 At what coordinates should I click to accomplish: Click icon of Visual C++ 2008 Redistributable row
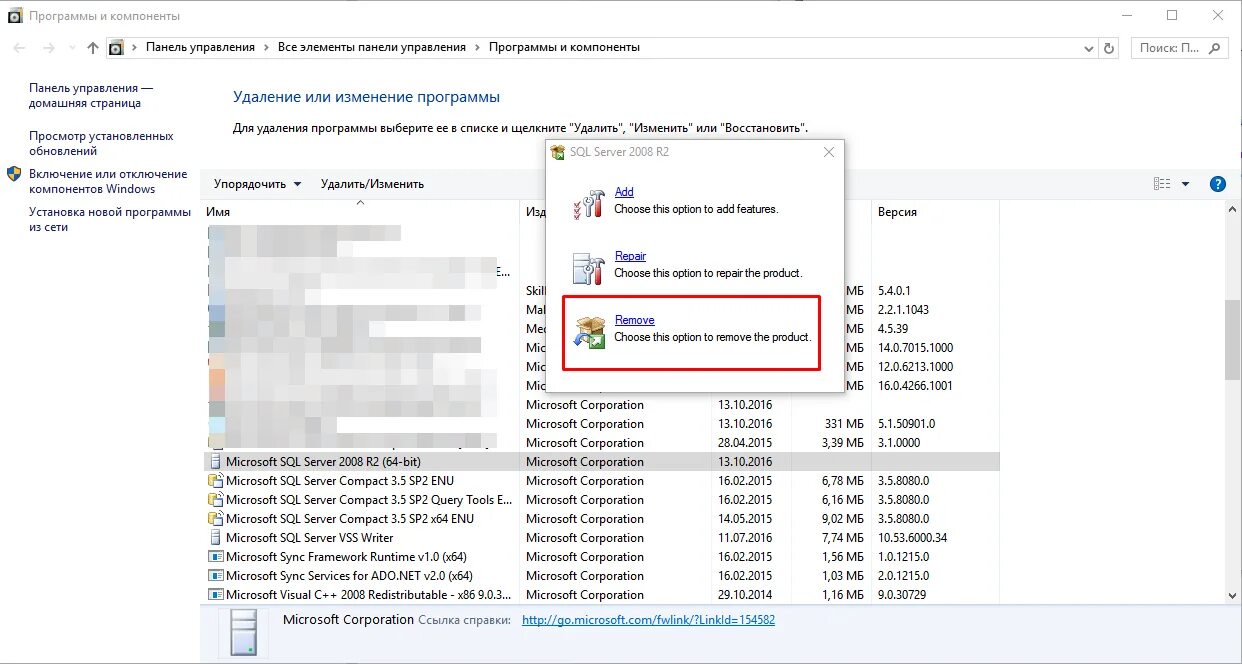[x=214, y=595]
